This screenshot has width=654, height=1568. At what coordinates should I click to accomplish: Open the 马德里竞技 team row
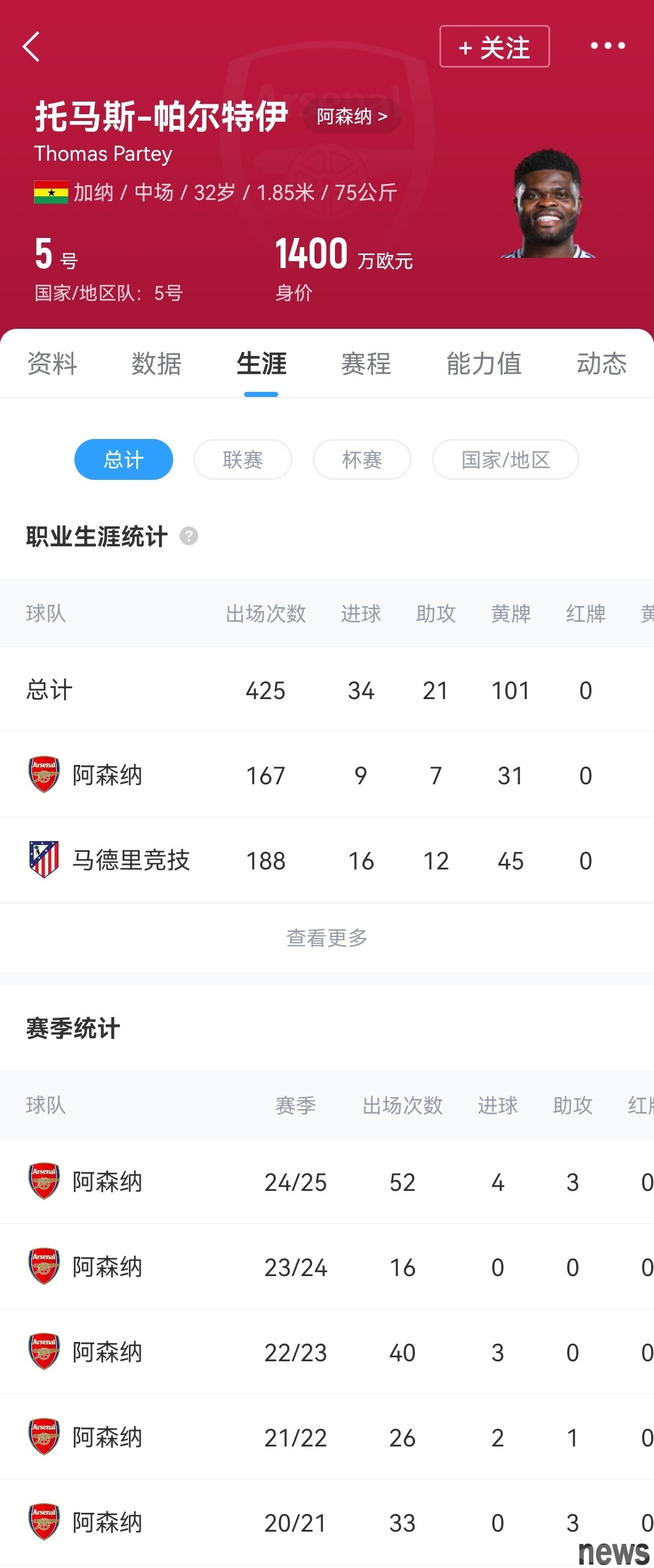326,860
